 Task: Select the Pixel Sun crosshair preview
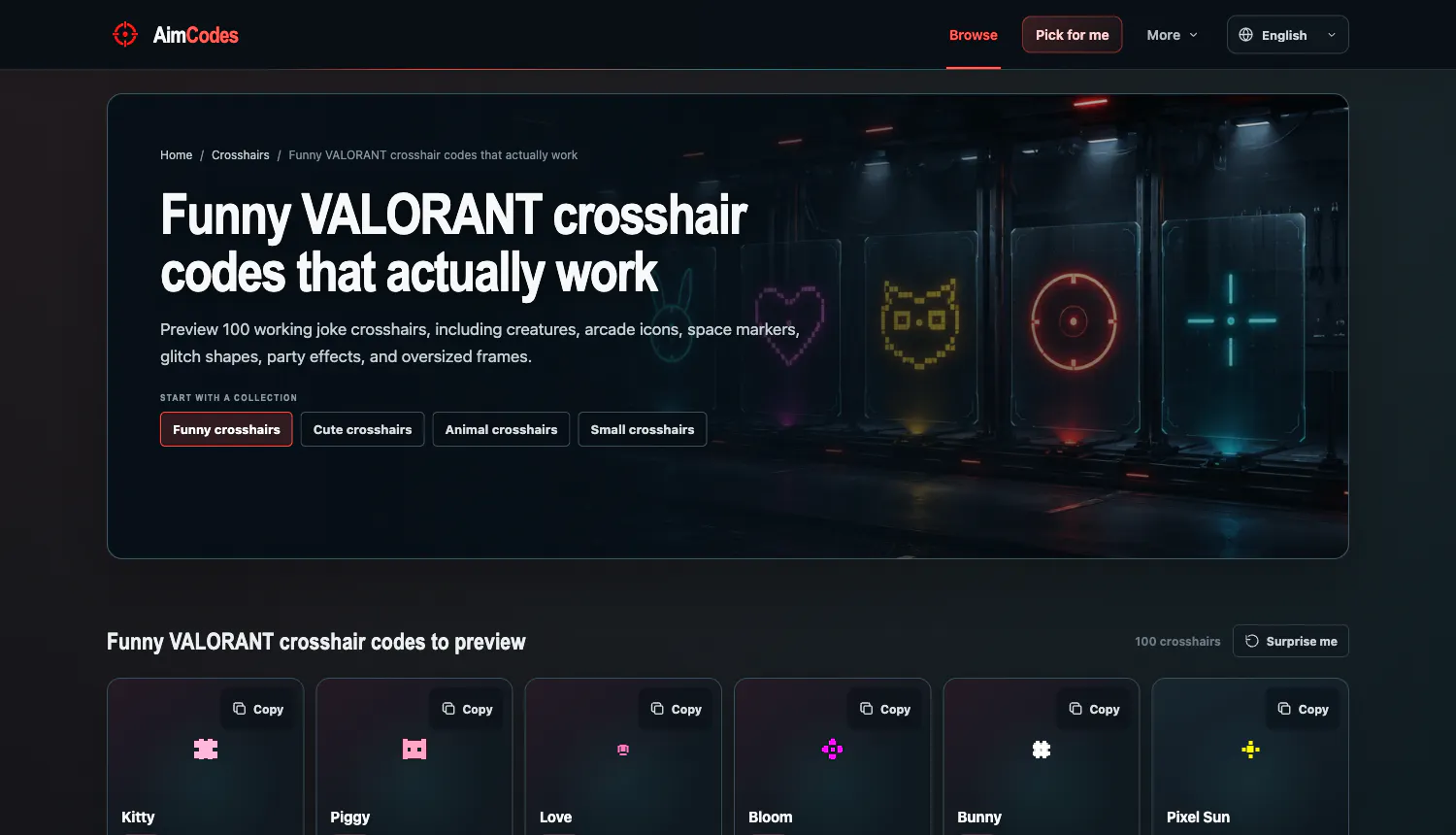[1250, 749]
